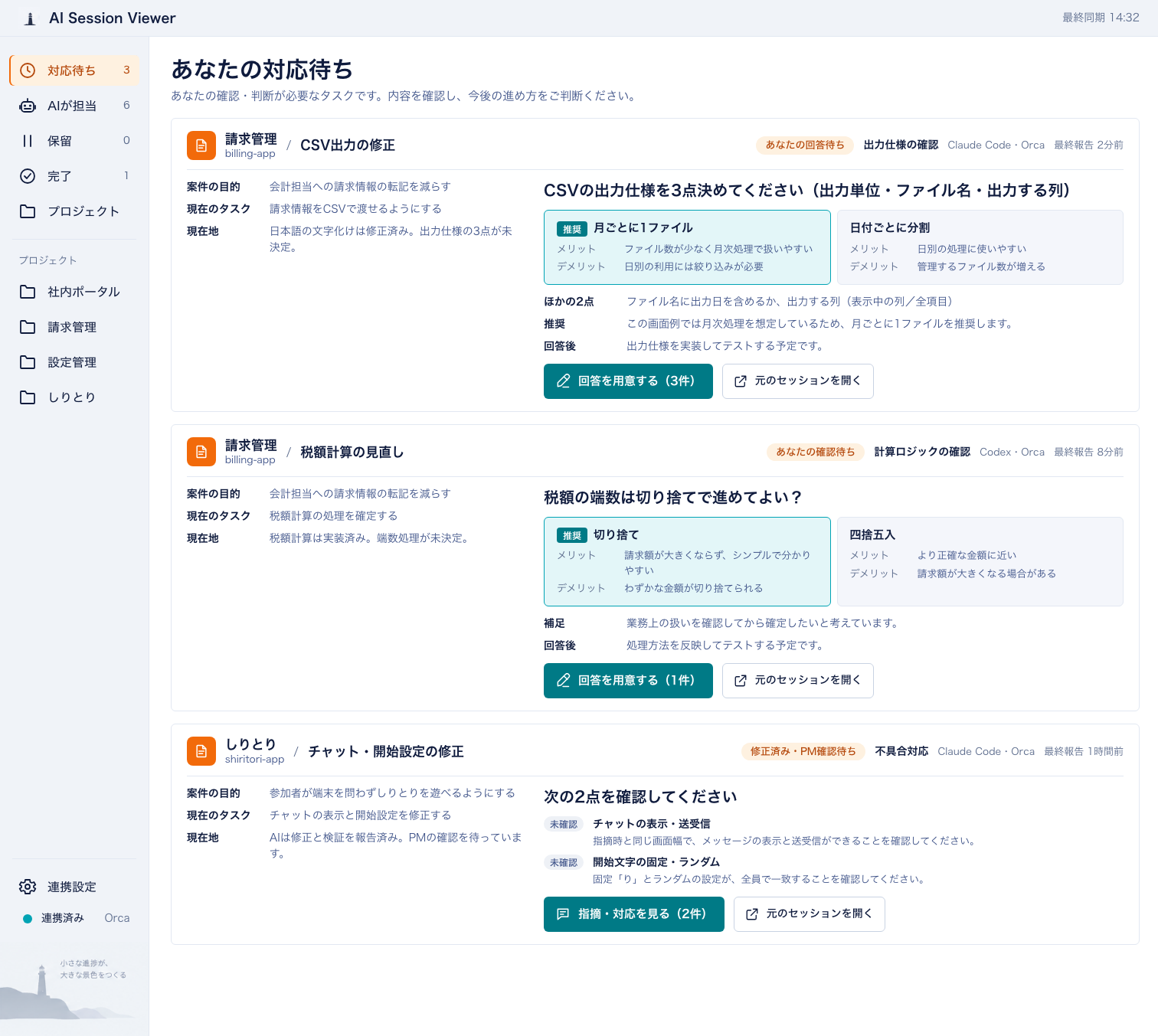Click 指摘・対応を見る（2件）button

[634, 914]
